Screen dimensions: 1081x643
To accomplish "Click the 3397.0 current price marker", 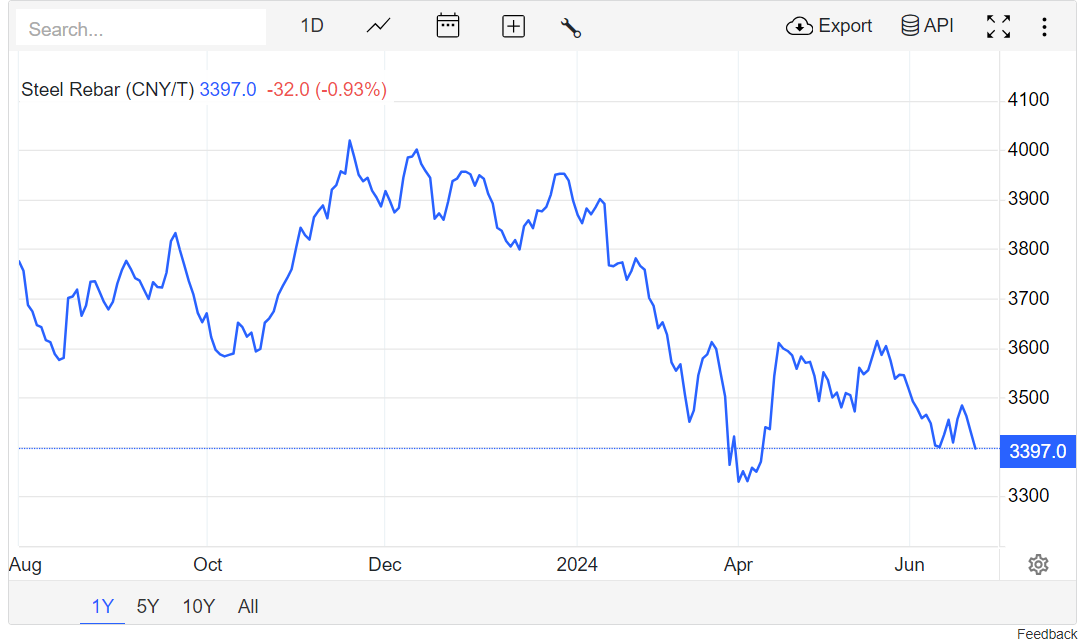I will coord(1037,451).
